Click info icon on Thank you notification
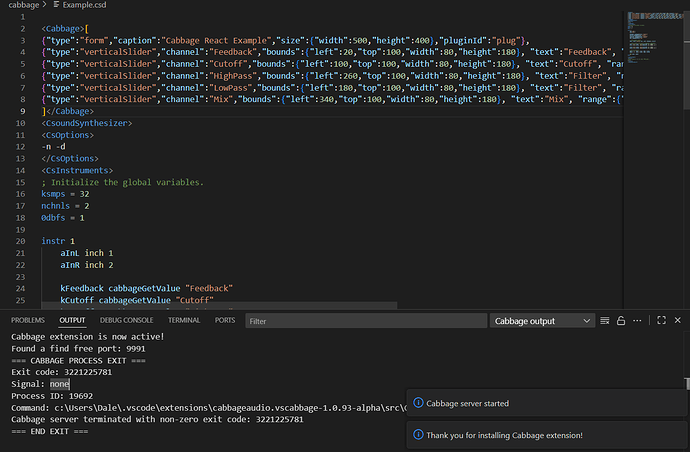Screen dimensions: 690x452 point(418,435)
